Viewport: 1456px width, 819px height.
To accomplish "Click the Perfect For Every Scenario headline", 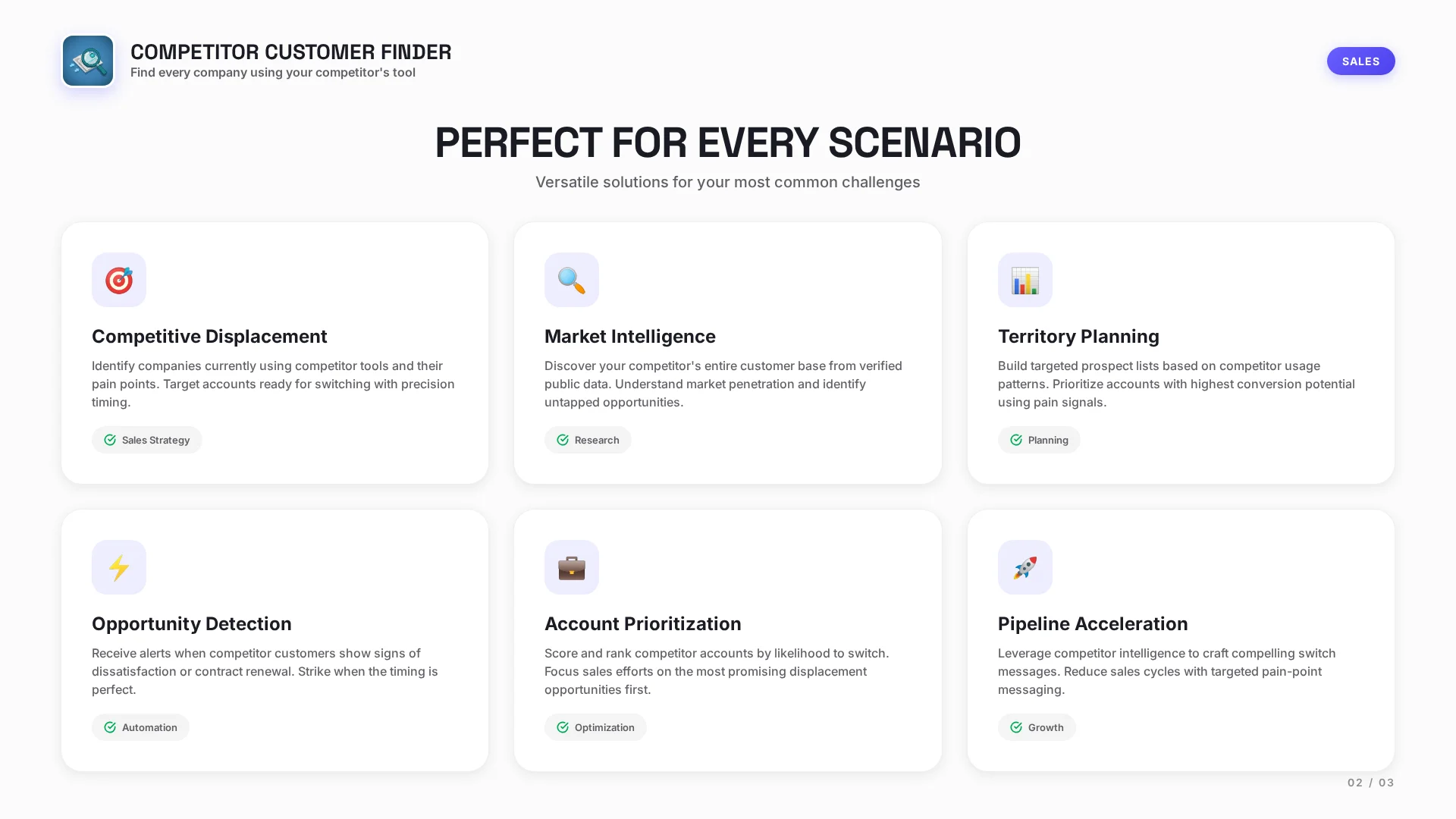I will (728, 143).
